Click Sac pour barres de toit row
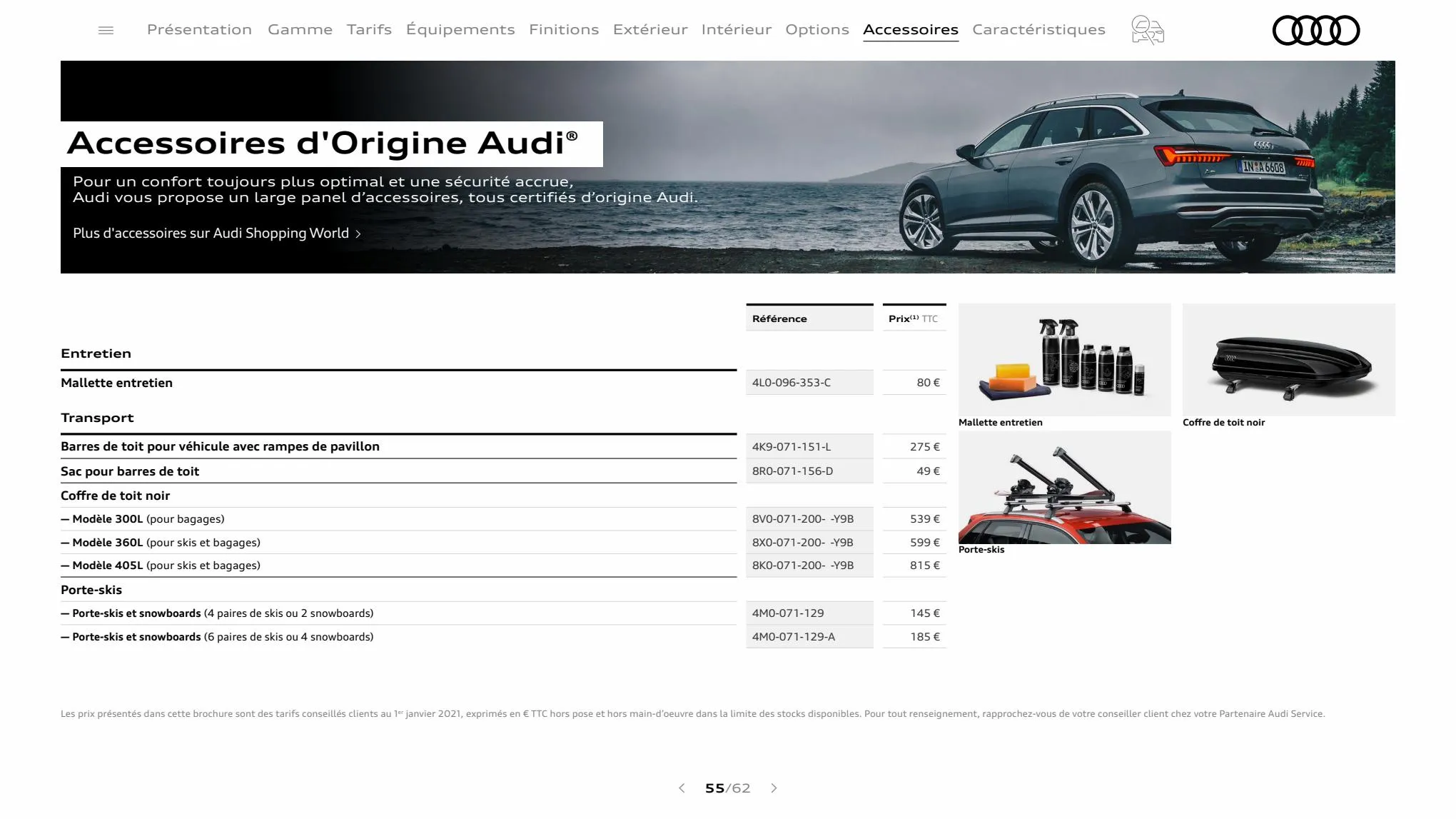Image resolution: width=1456 pixels, height=819 pixels. point(130,471)
